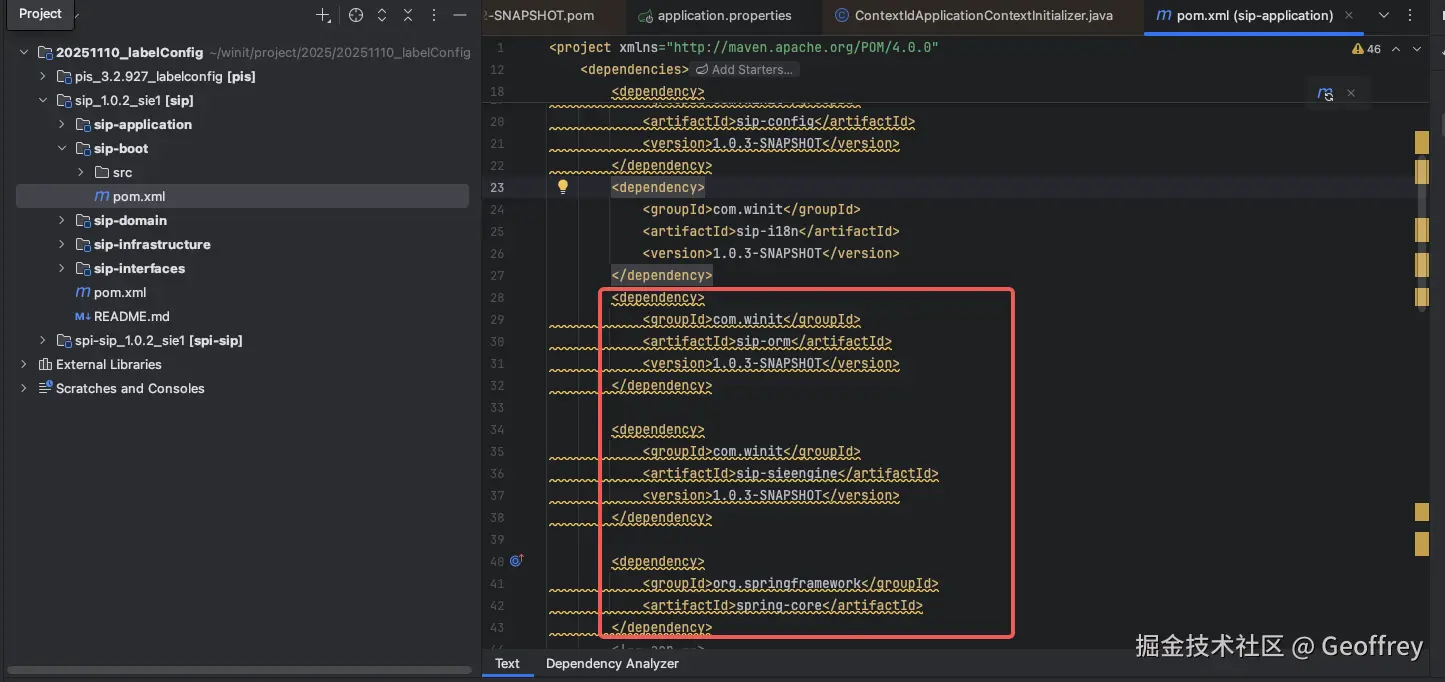Open the 46 warnings inspection indicator

click(1366, 49)
